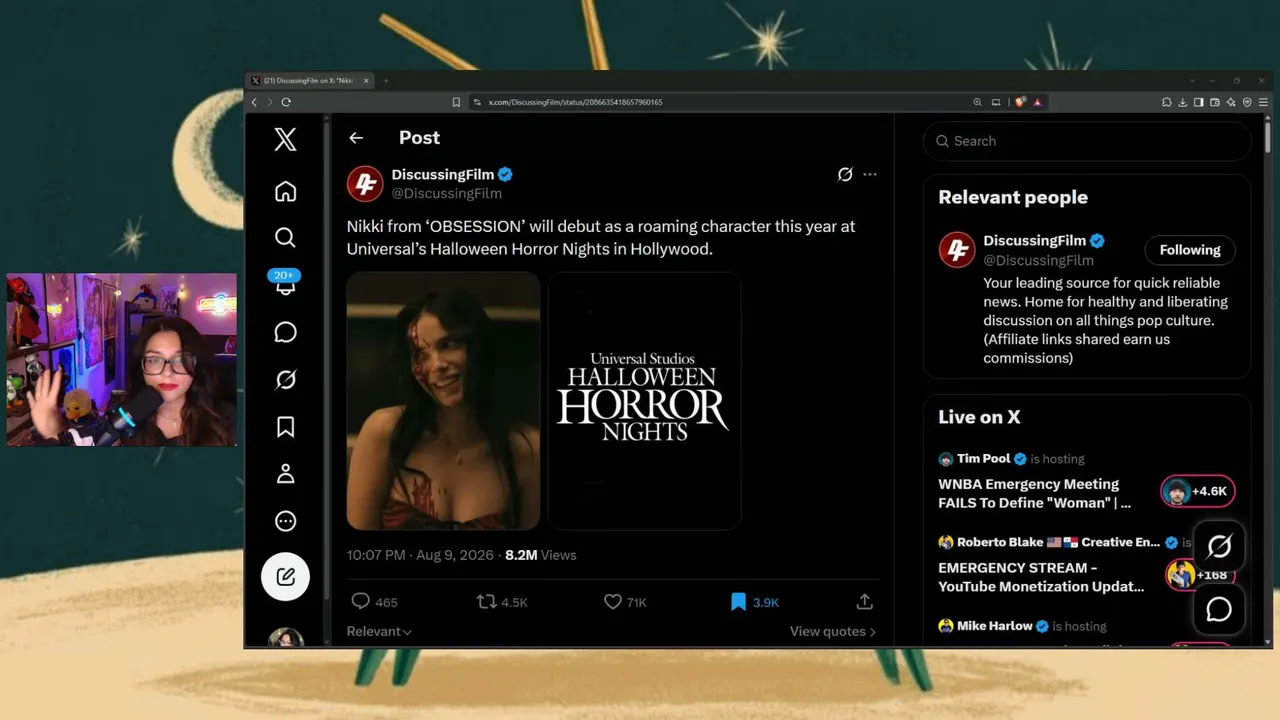The height and width of the screenshot is (720, 1280).
Task: Toggle the Following button for DiscussingFilm
Action: click(x=1190, y=250)
